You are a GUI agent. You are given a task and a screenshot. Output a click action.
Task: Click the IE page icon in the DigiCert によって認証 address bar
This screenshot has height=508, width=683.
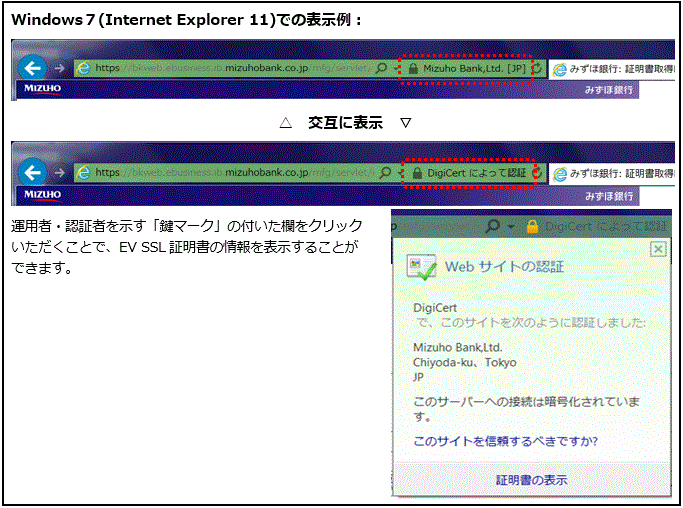[x=83, y=173]
